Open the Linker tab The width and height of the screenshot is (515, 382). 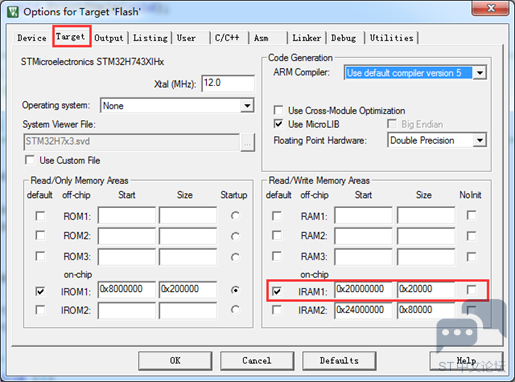307,38
